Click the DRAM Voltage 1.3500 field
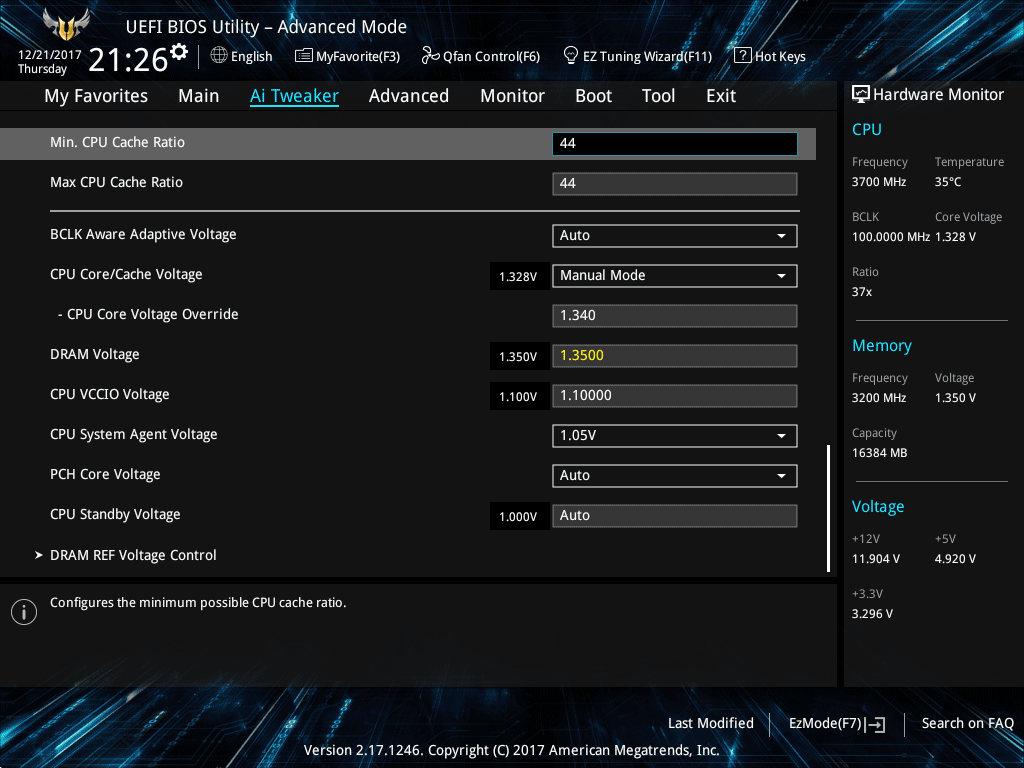Image resolution: width=1024 pixels, height=768 pixels. tap(675, 356)
